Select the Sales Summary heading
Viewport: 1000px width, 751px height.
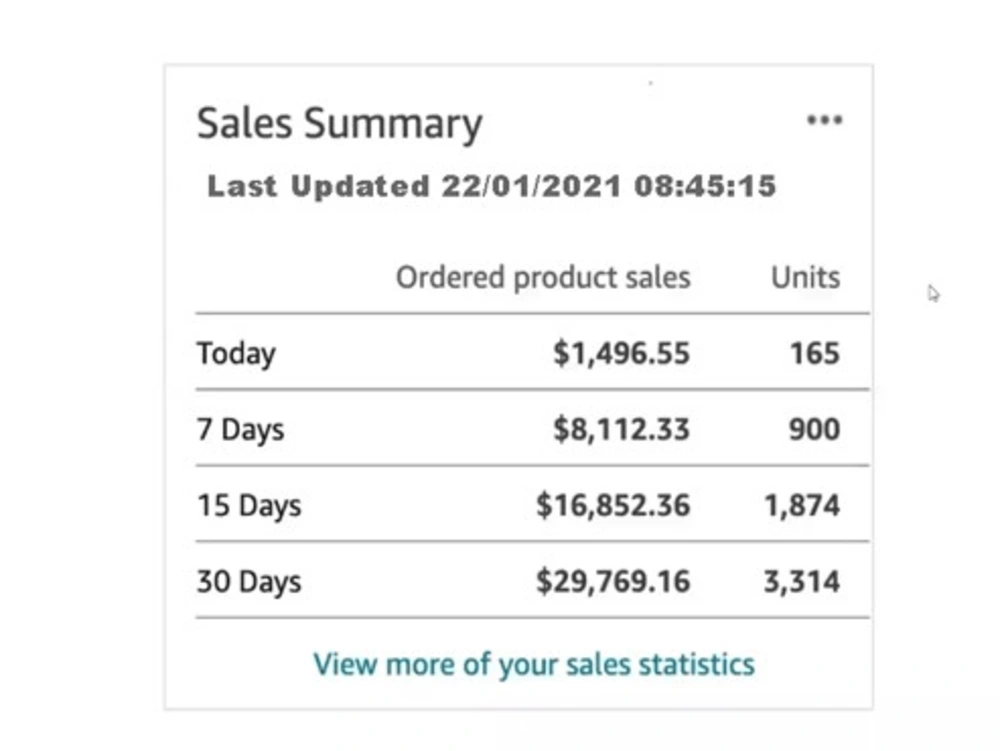pyautogui.click(x=339, y=124)
